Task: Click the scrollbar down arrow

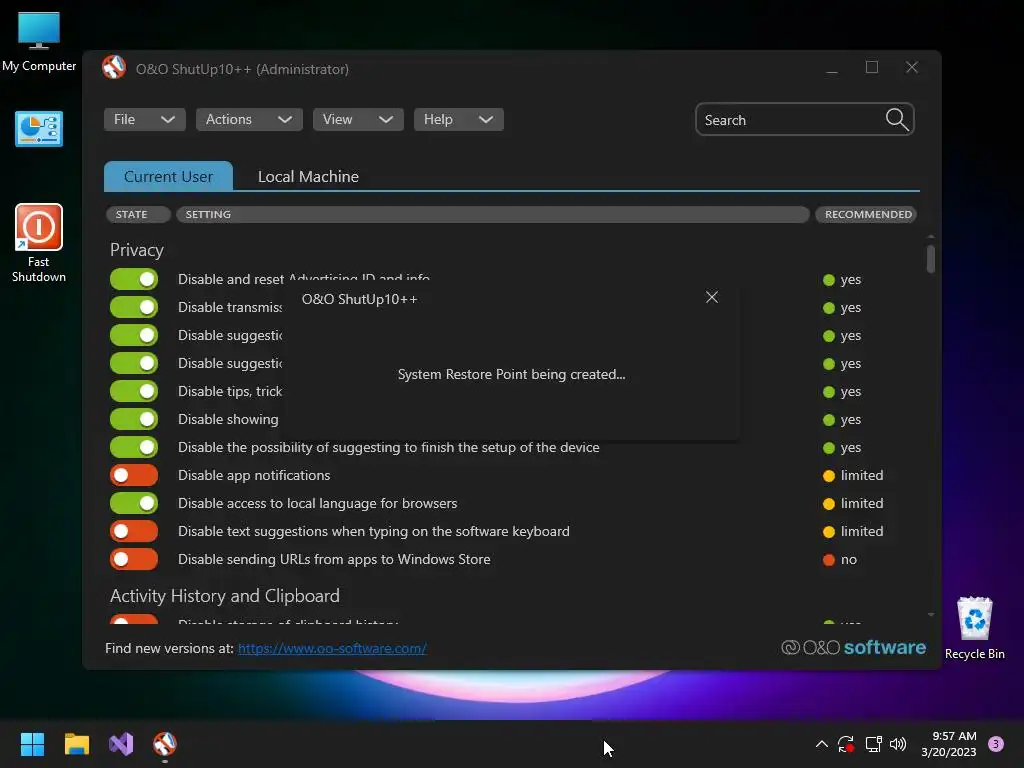Action: [x=931, y=615]
